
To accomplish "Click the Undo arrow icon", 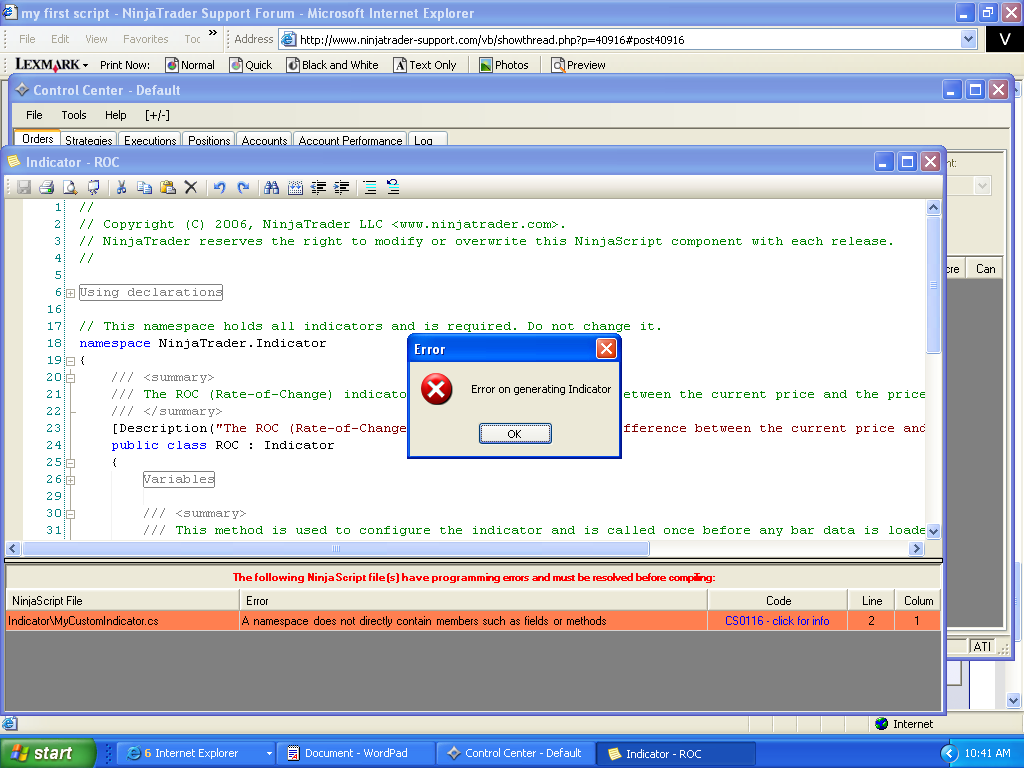I will 219,187.
